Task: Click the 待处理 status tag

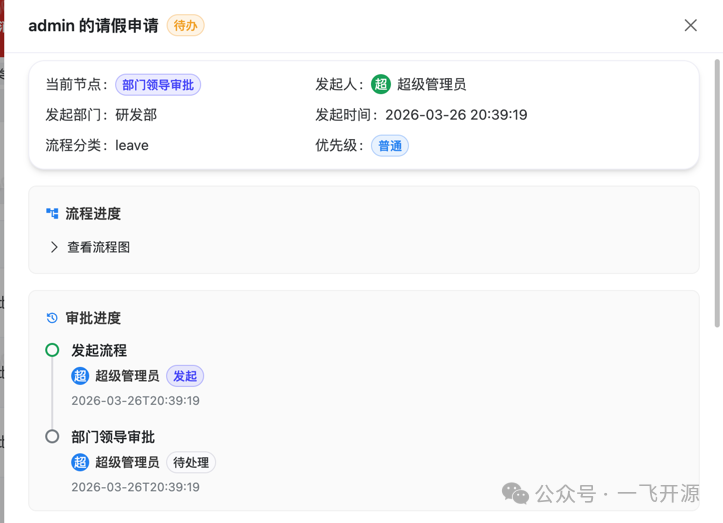Action: (191, 463)
